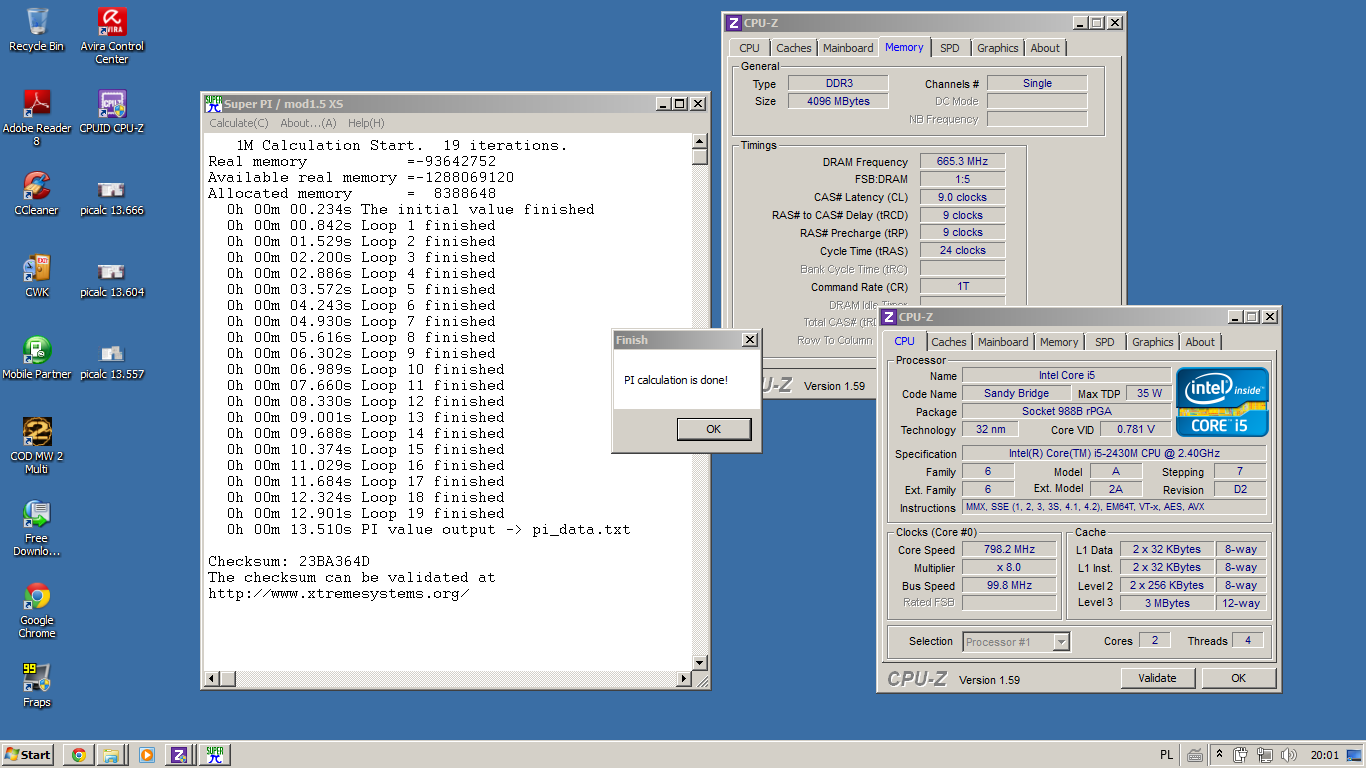This screenshot has width=1366, height=768.
Task: Click the Code Name field Sandy Bridge
Action: point(1017,394)
